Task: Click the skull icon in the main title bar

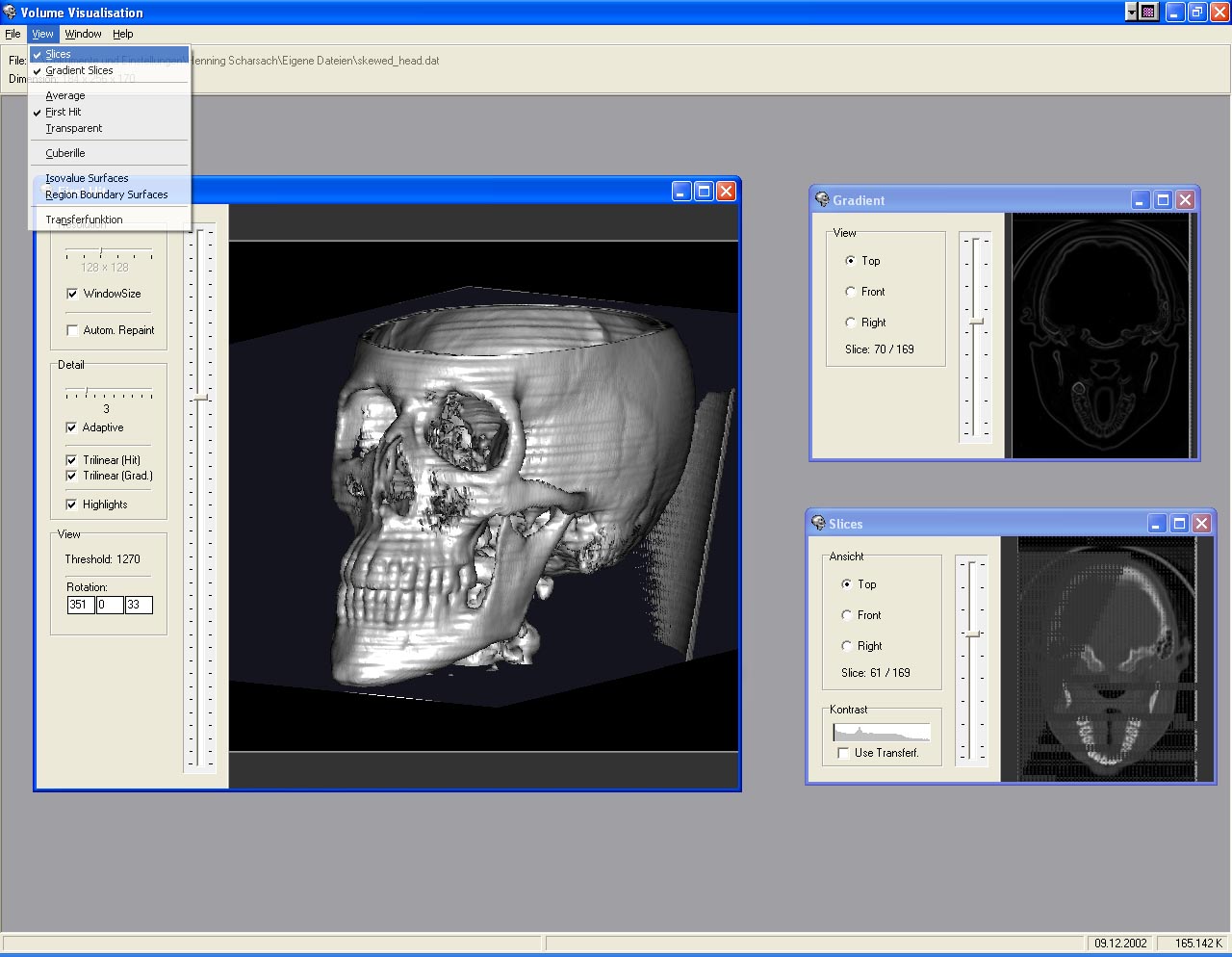Action: click(10, 13)
